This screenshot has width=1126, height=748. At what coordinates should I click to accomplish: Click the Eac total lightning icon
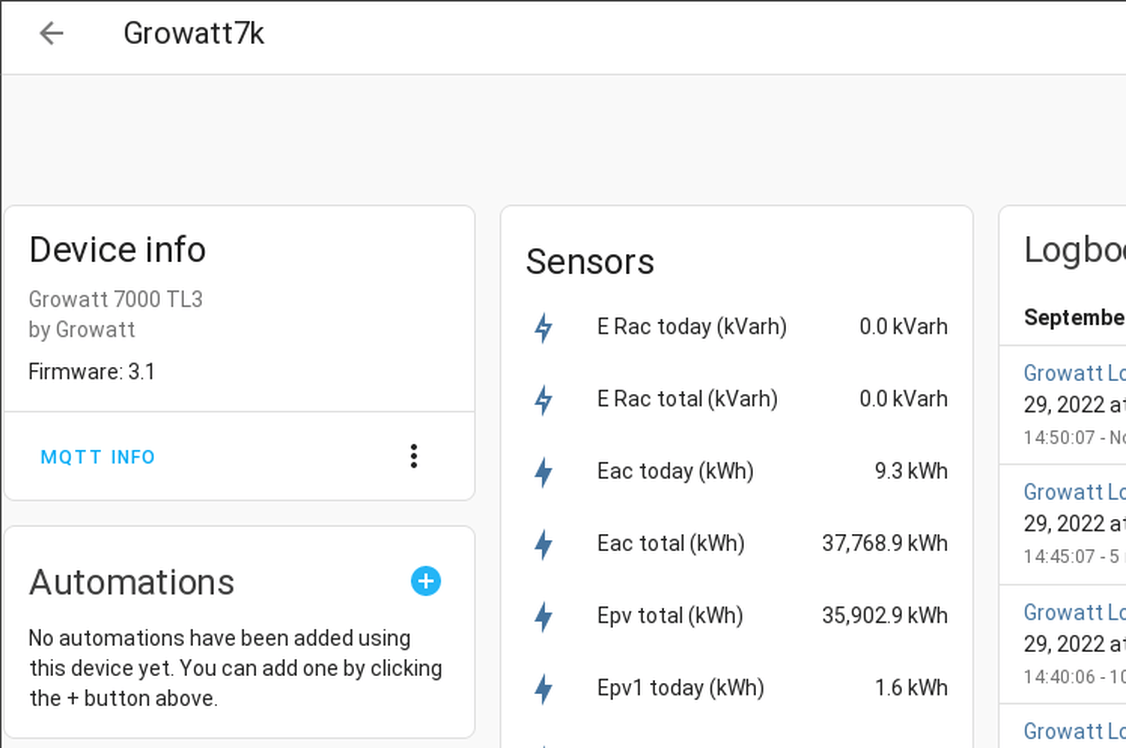pos(544,544)
